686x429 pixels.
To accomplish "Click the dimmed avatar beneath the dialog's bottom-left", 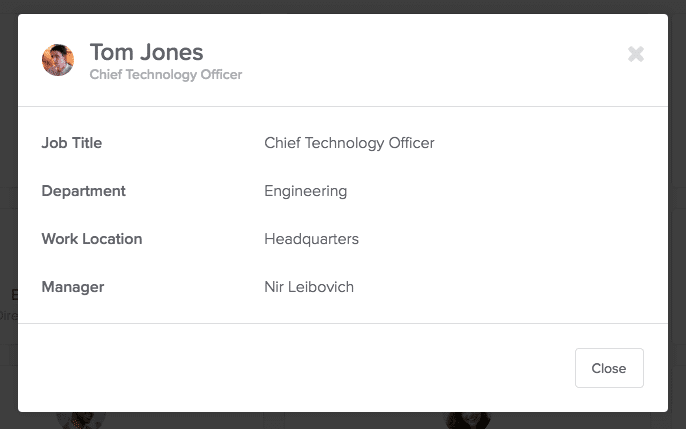I will click(81, 420).
